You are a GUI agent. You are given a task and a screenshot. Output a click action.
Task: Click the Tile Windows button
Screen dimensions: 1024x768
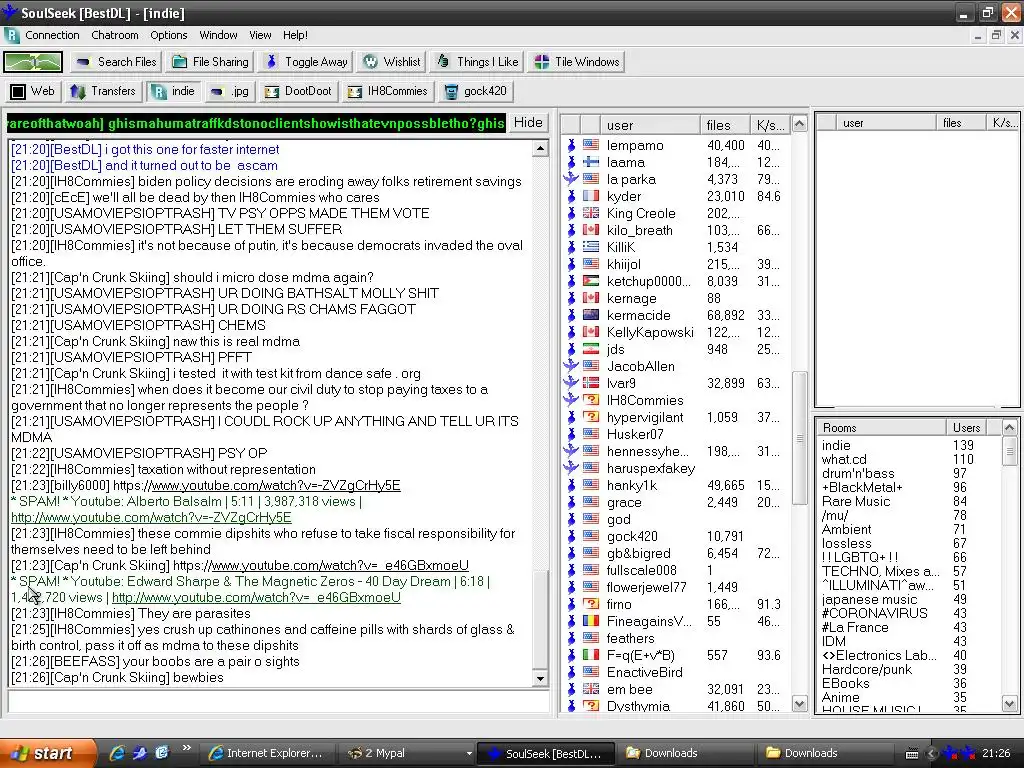click(577, 62)
